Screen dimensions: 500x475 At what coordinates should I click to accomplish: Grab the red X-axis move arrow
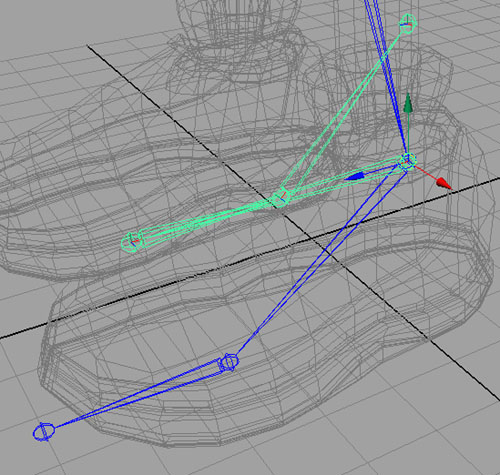pyautogui.click(x=444, y=183)
